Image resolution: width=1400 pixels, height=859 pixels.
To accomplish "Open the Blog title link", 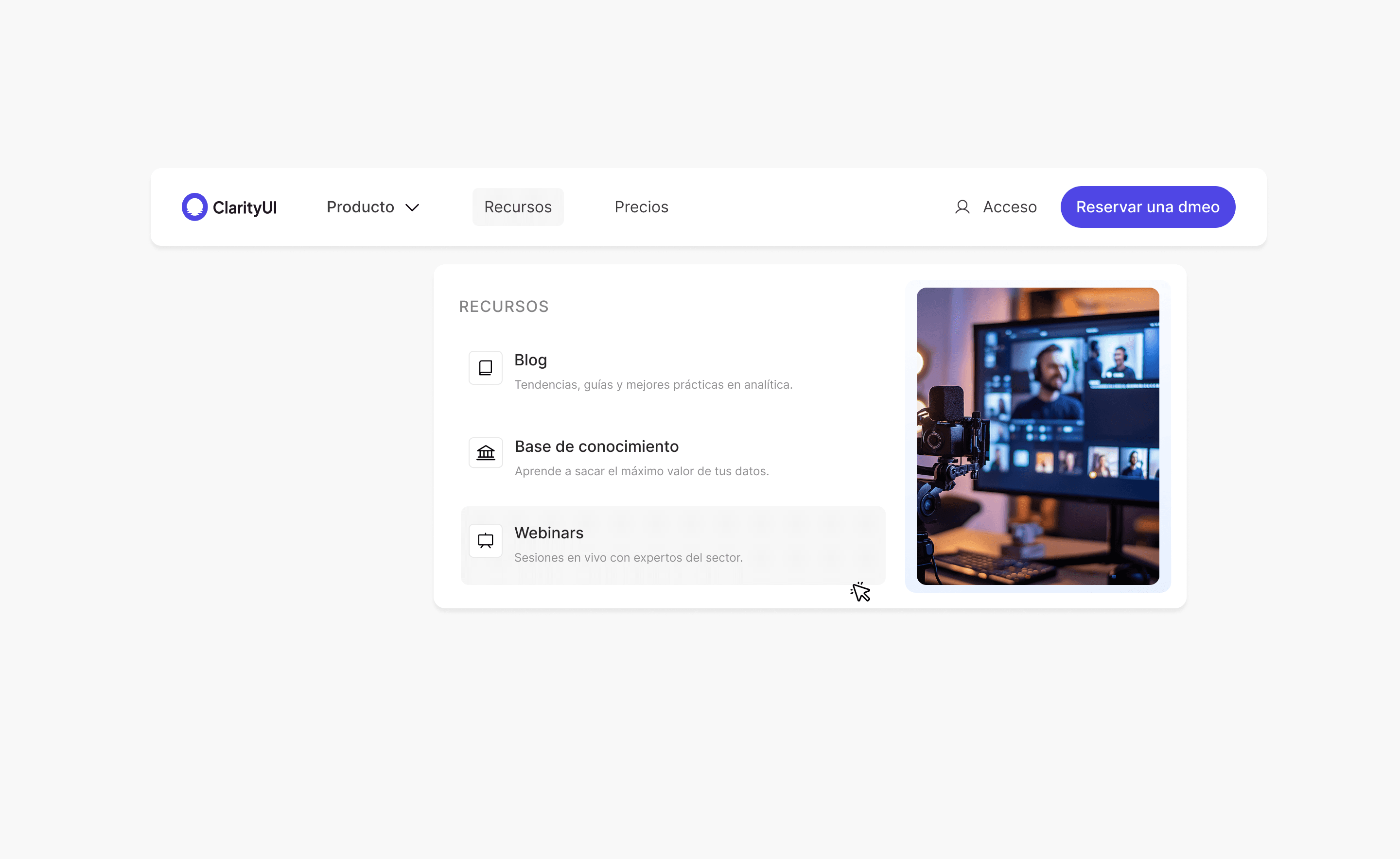I will (x=530, y=360).
